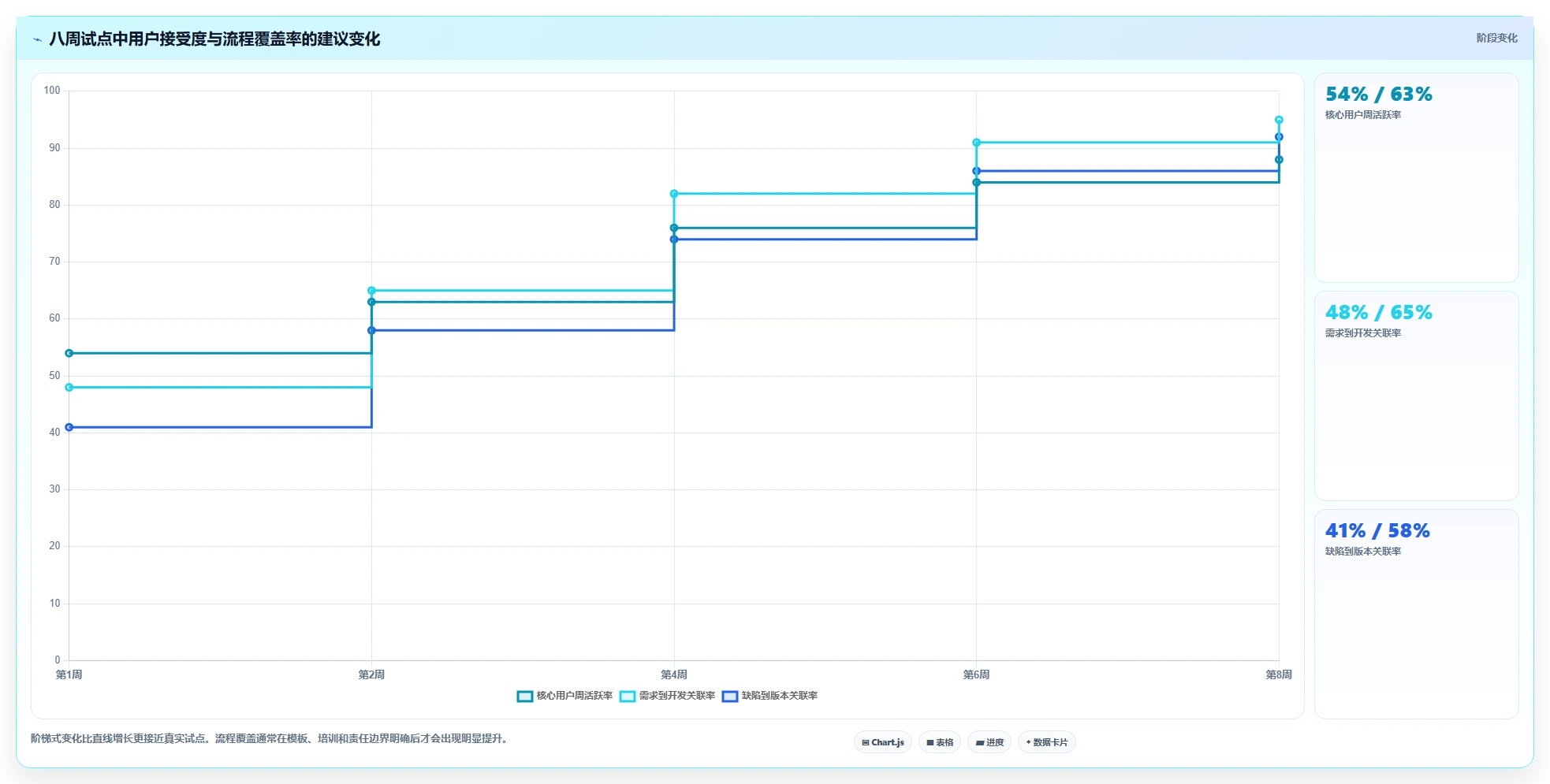This screenshot has height=784, width=1550.
Task: Select 核心用户周活跃率 point at 第8周 (88)
Action: (x=1279, y=160)
